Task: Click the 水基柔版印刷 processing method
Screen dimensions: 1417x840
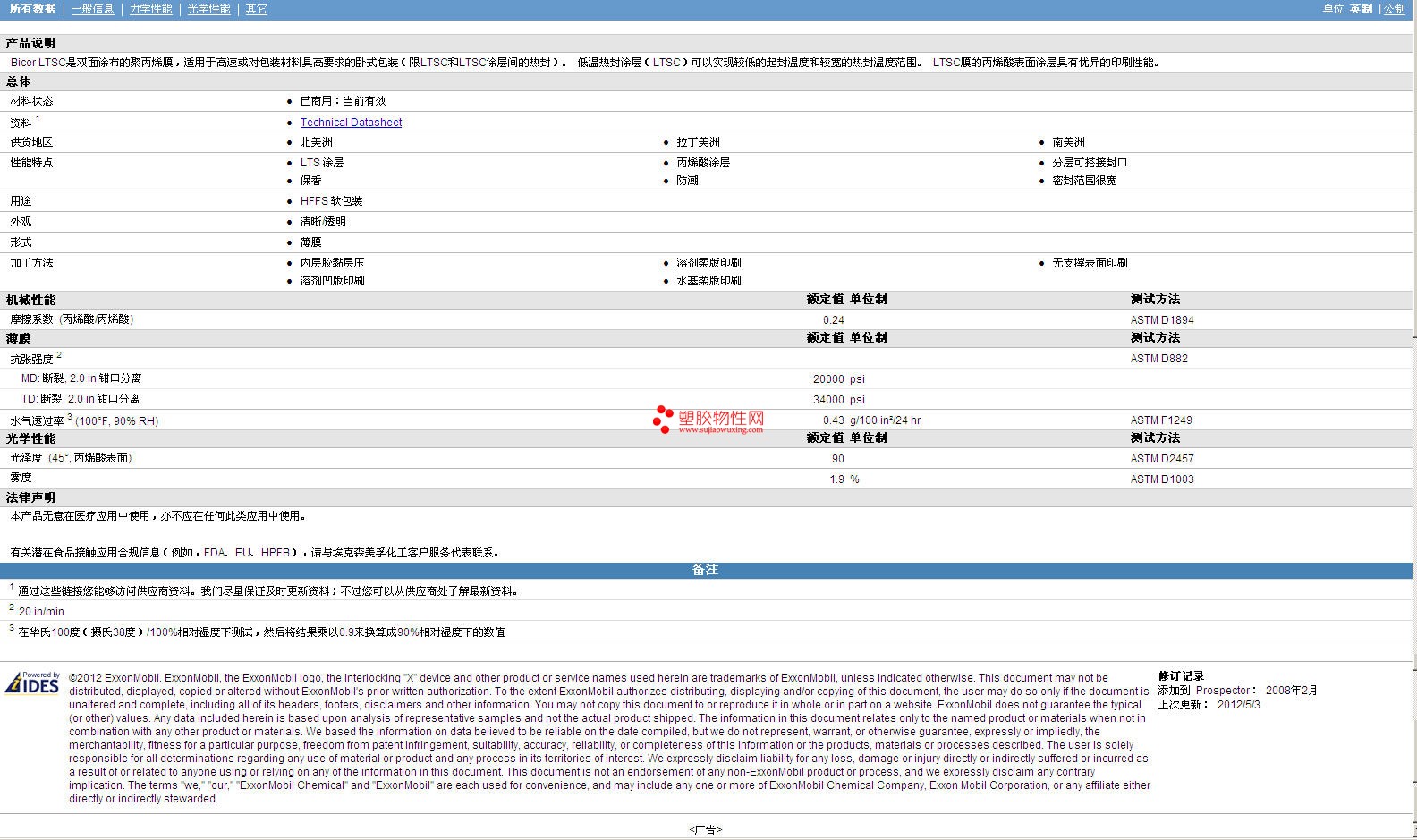Action: click(x=708, y=281)
